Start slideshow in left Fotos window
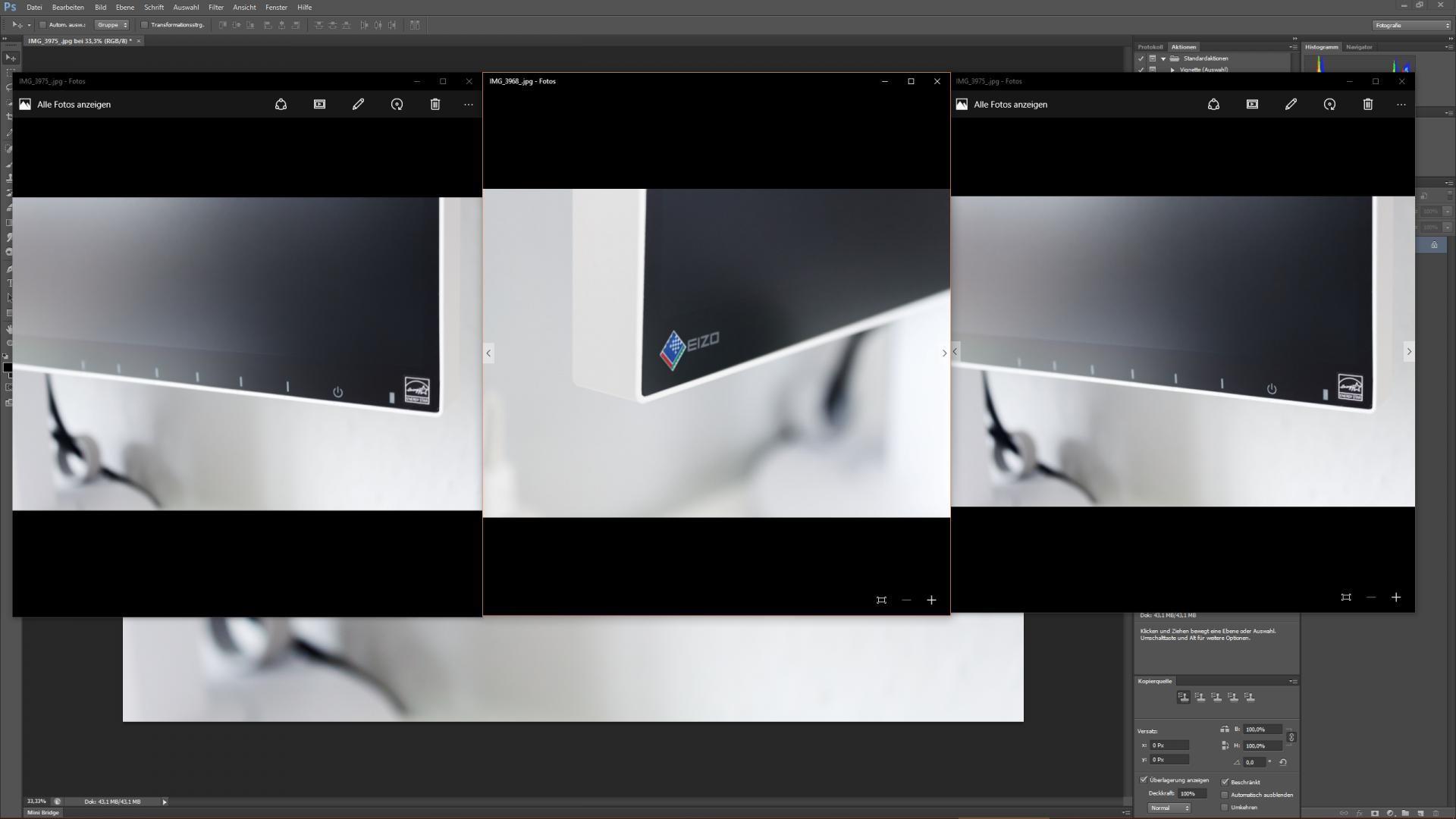Image resolution: width=1456 pixels, height=819 pixels. pos(319,105)
